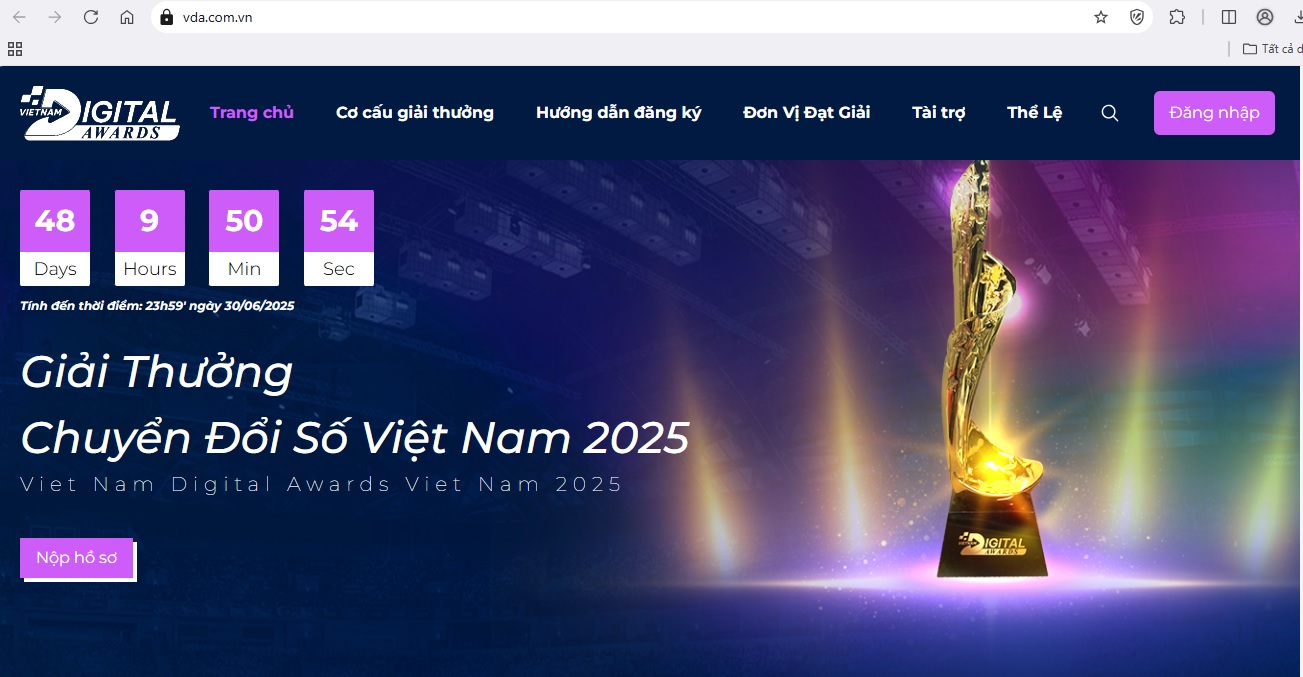The image size is (1303, 677).
Task: Open the browser home icon
Action: 127,17
